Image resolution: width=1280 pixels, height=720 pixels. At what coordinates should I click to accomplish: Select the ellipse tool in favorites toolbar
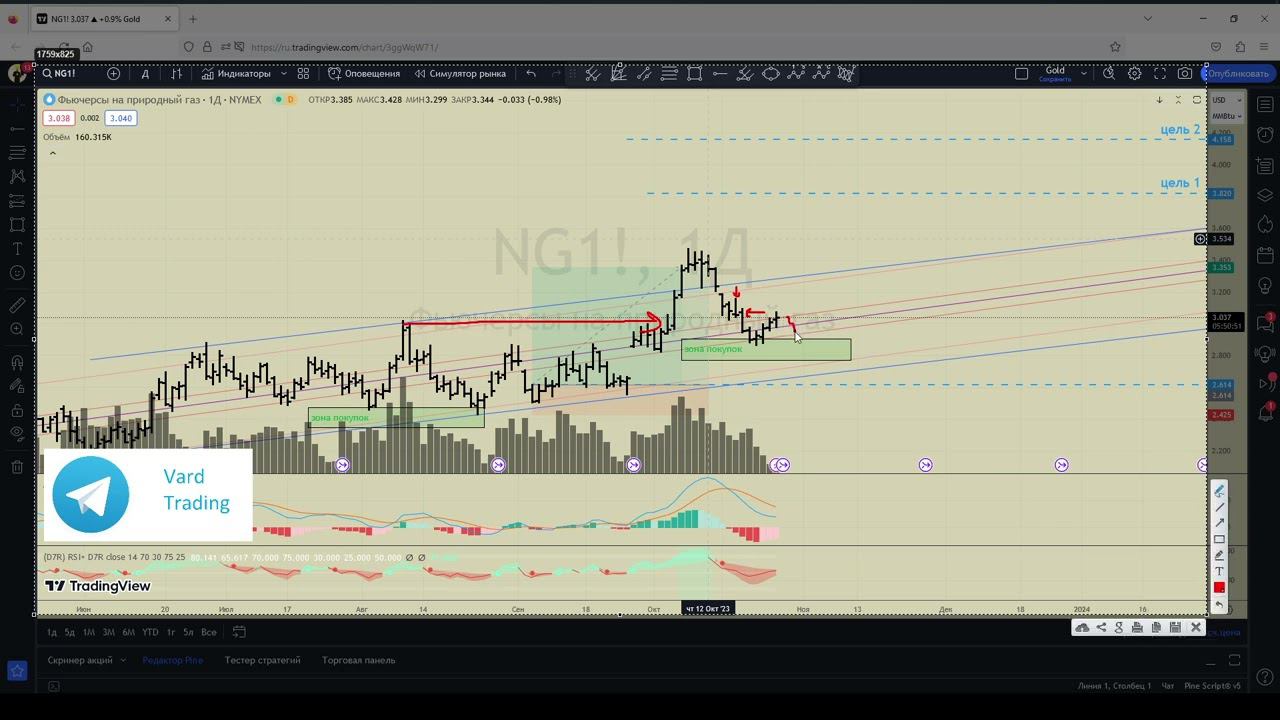(771, 73)
